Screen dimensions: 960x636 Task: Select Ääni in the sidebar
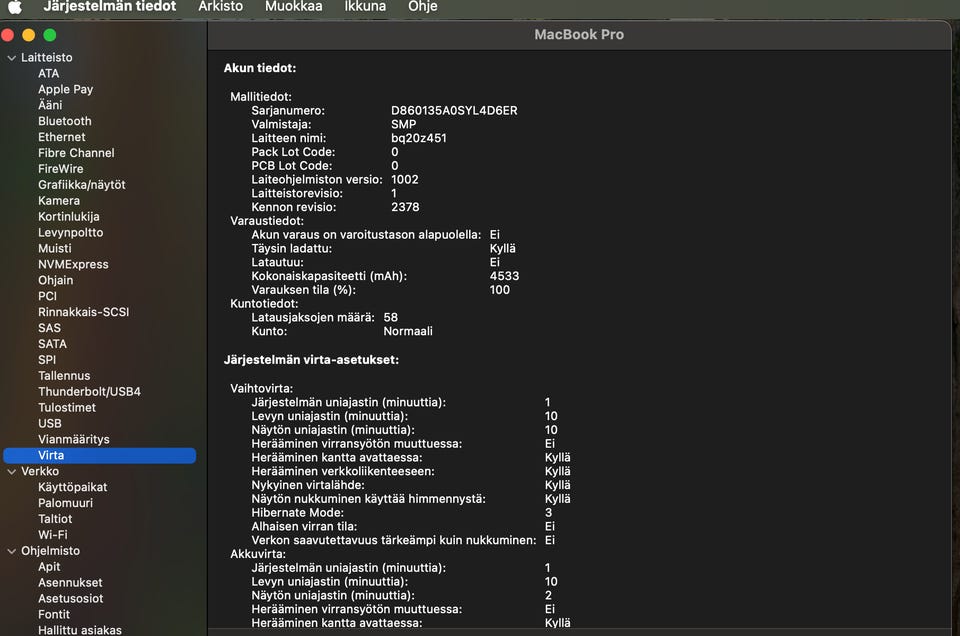(50, 105)
